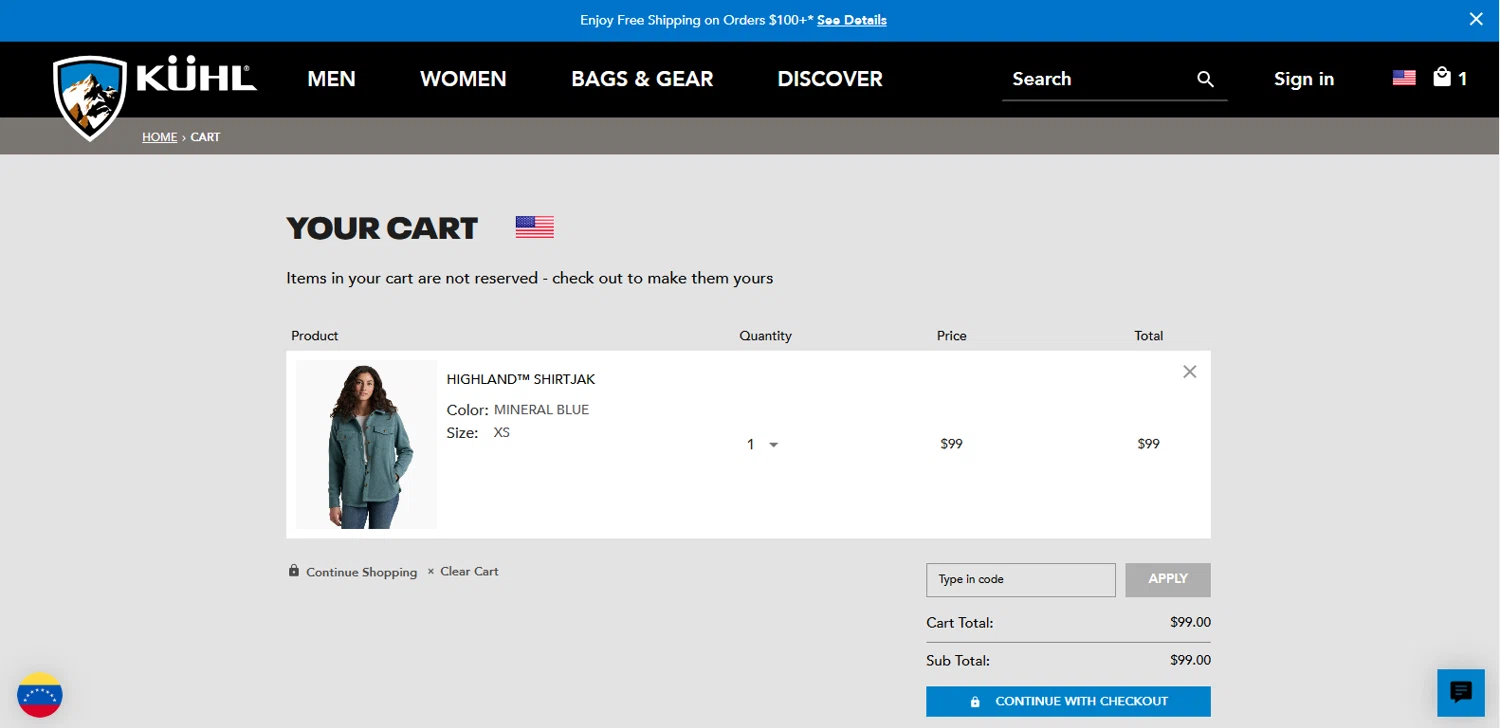
Task: Click the MINERAL BLUE color value
Action: coord(542,410)
